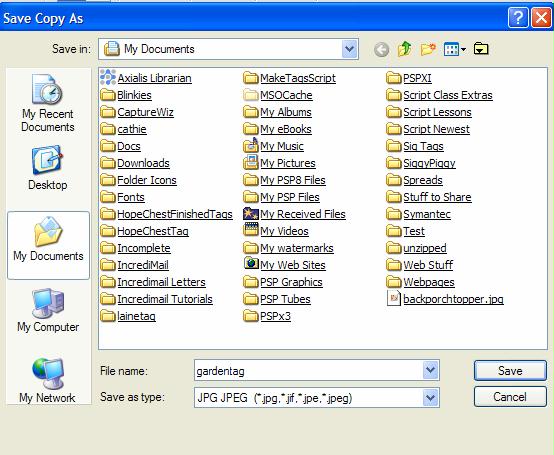Screen dimensions: 554x455
Task: Open the browse folders toolbar icon
Action: point(481,49)
